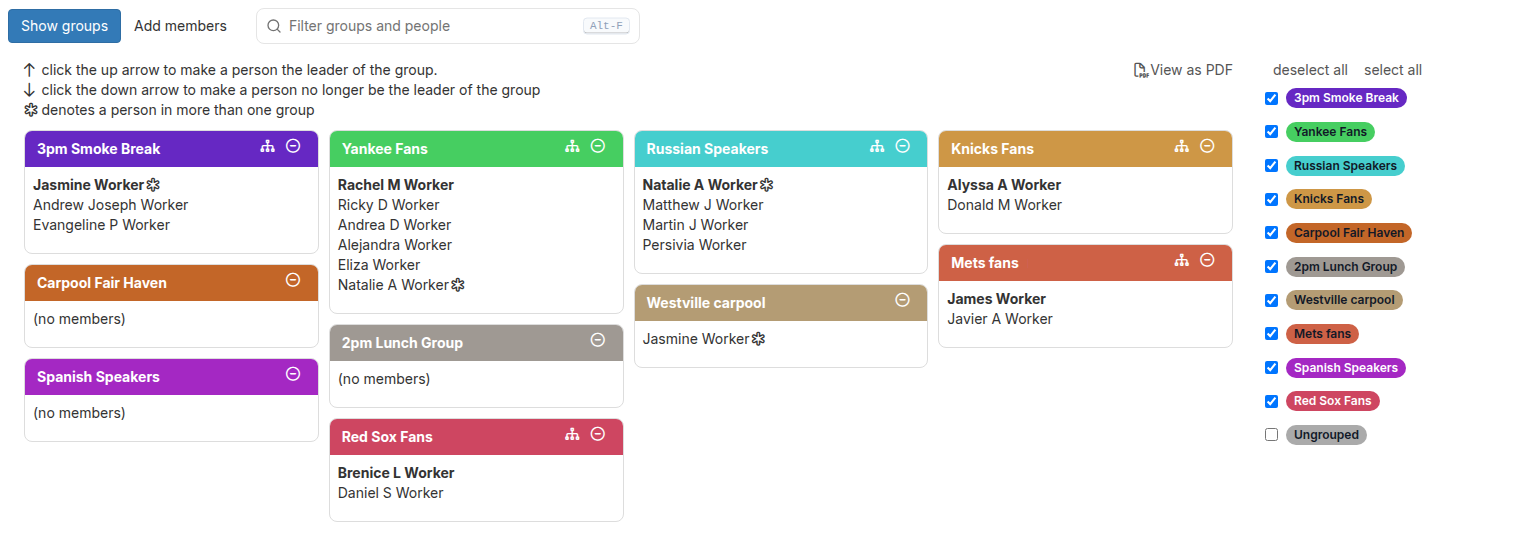Image resolution: width=1513 pixels, height=550 pixels.
Task: Collapse the Westville carpool group card
Action: tap(903, 300)
